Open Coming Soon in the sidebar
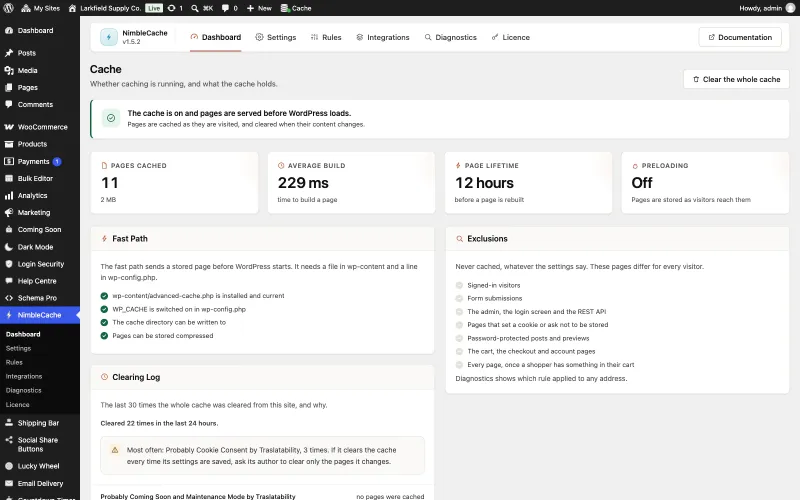The width and height of the screenshot is (800, 500). click(x=40, y=230)
